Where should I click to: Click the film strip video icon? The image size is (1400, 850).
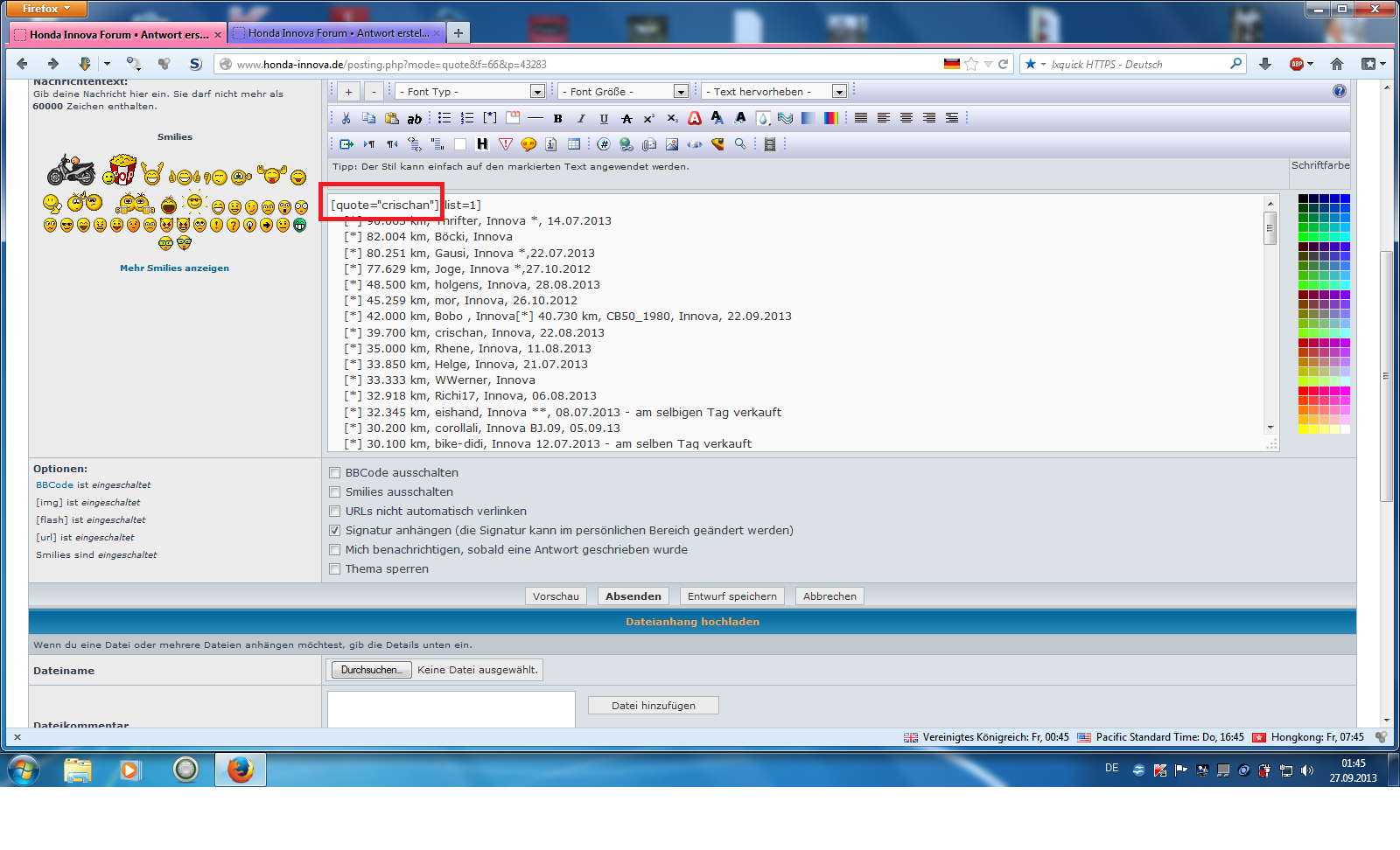tap(770, 144)
